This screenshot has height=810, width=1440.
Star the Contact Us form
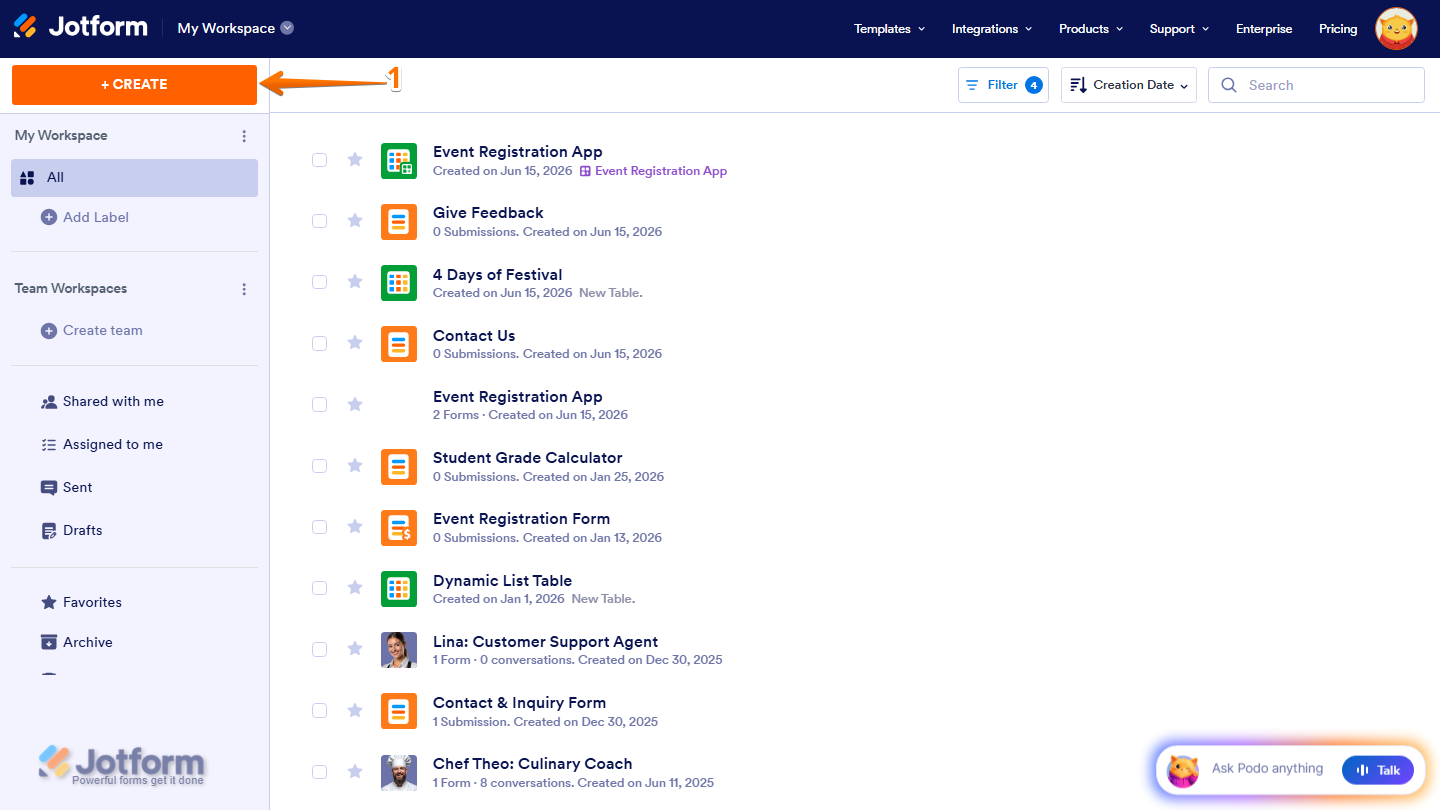point(355,342)
